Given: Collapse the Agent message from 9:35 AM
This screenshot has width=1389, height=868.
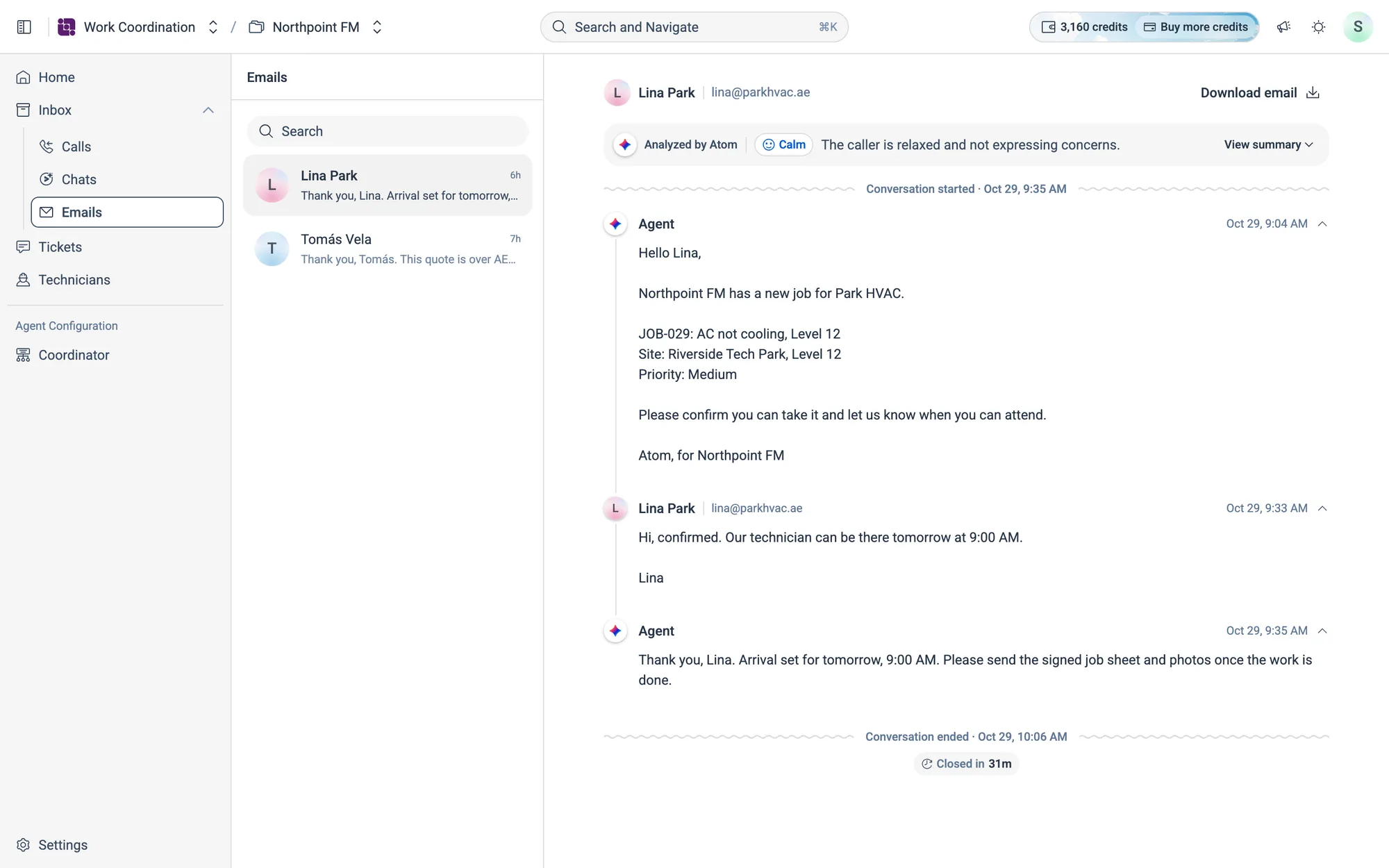Looking at the screenshot, I should coord(1322,631).
